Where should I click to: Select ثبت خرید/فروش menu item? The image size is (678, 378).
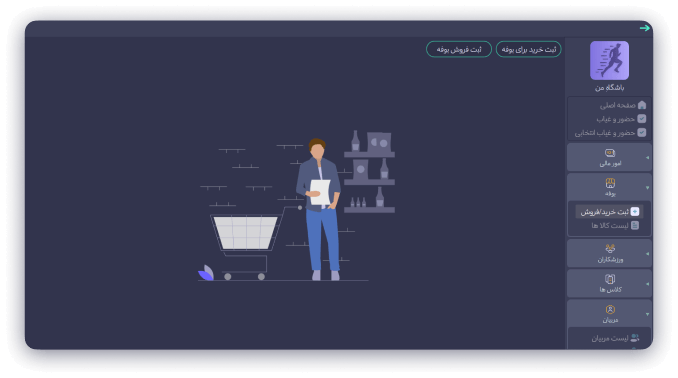pyautogui.click(x=609, y=212)
